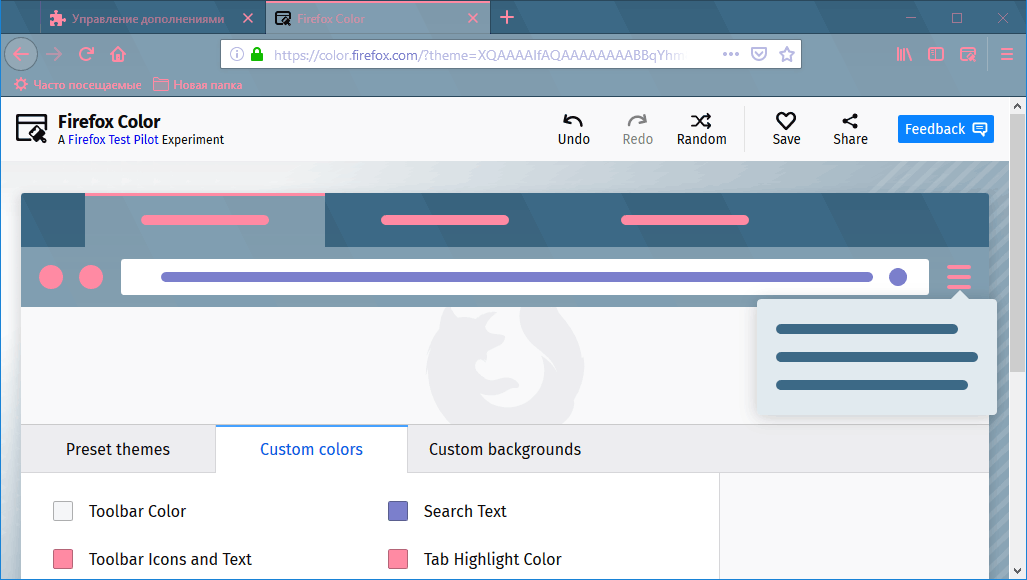Open Часто посещаемые bookmarks

point(77,84)
